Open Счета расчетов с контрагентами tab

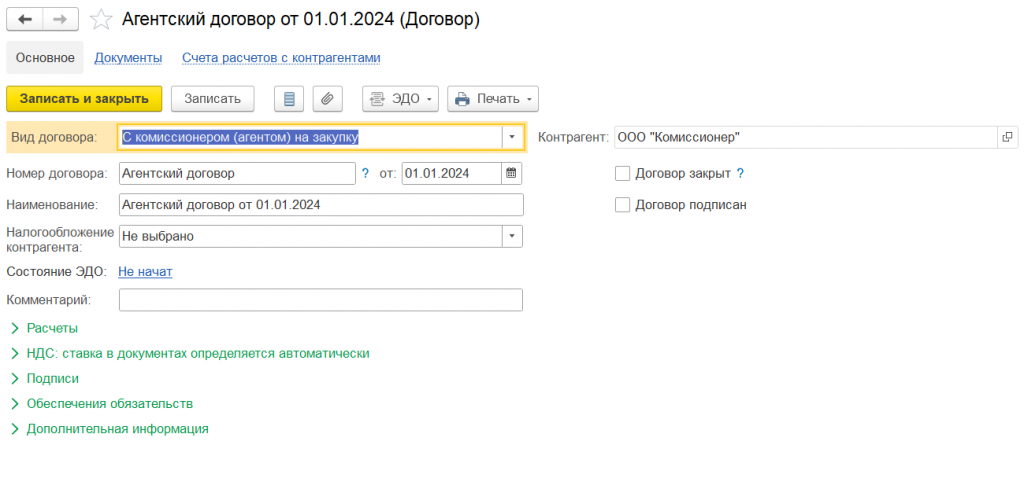point(281,58)
